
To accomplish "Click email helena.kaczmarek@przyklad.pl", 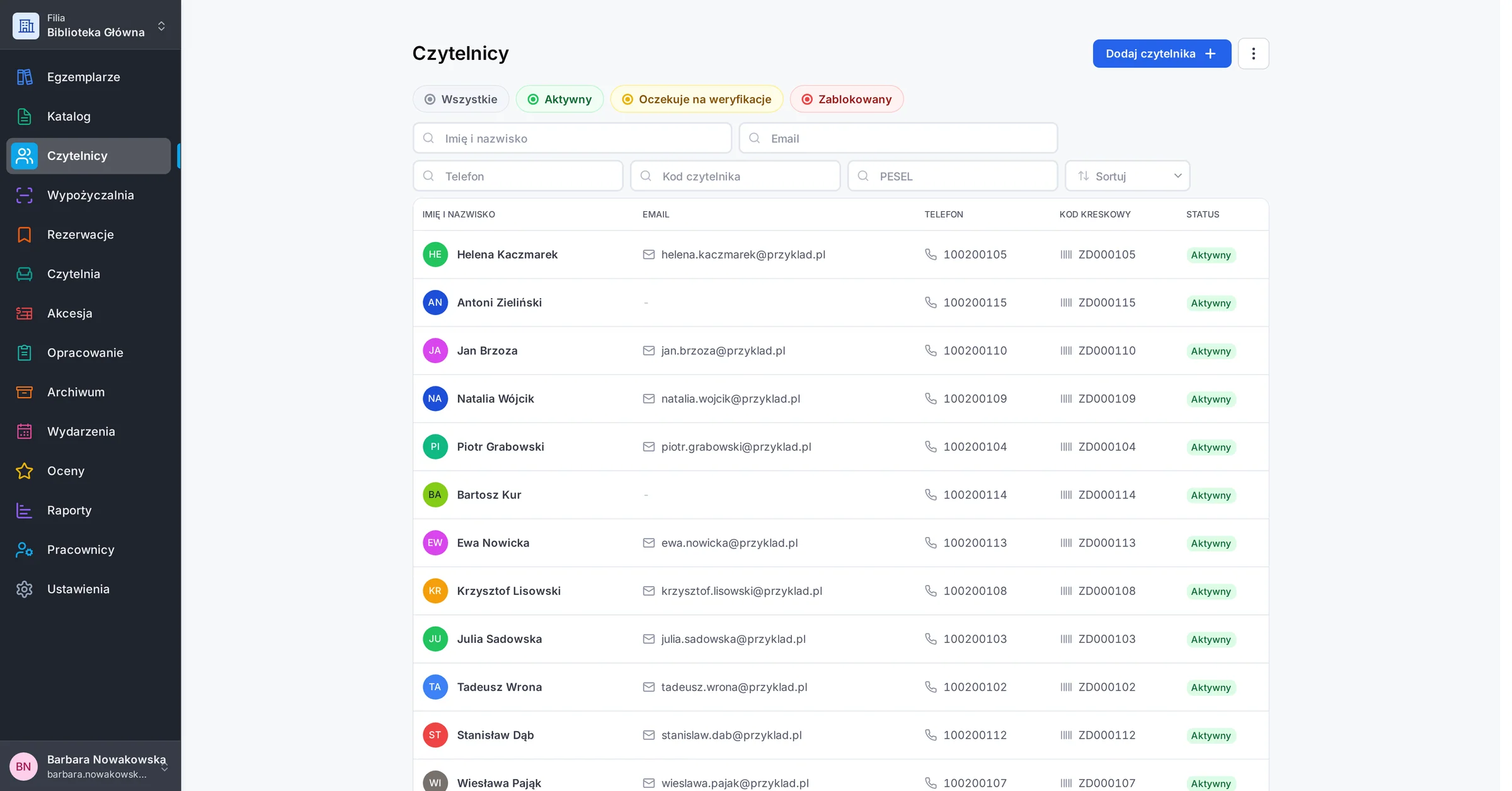I will 743,255.
